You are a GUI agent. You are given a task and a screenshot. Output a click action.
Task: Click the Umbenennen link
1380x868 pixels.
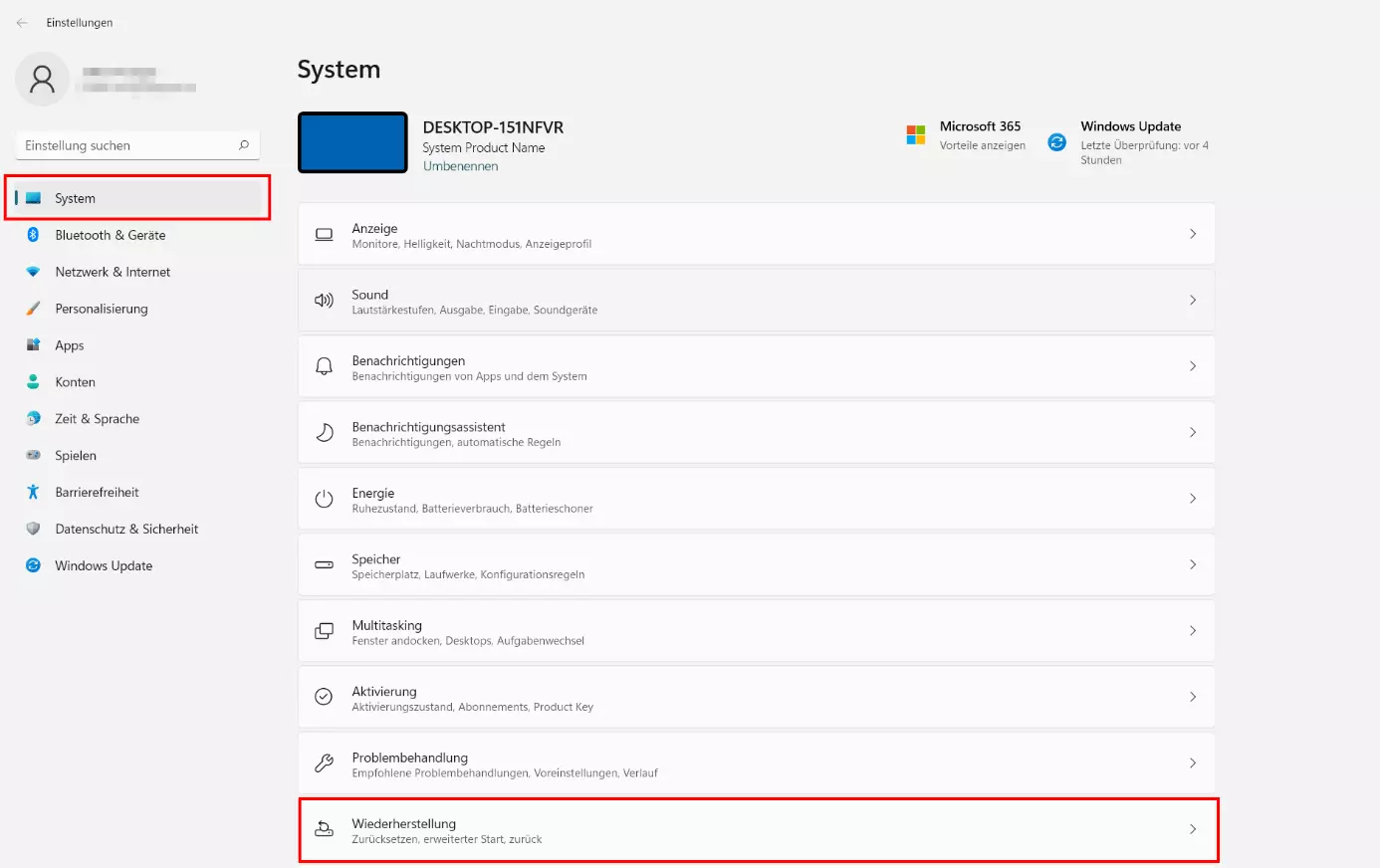pos(460,166)
